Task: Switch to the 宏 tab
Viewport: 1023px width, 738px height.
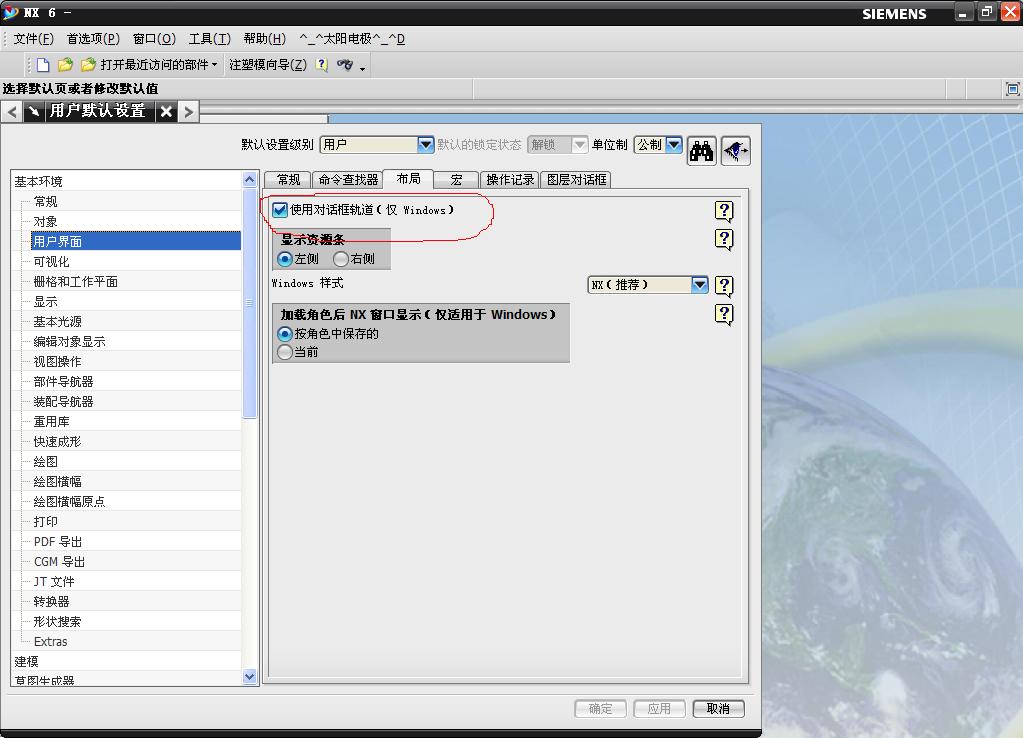Action: pos(456,179)
